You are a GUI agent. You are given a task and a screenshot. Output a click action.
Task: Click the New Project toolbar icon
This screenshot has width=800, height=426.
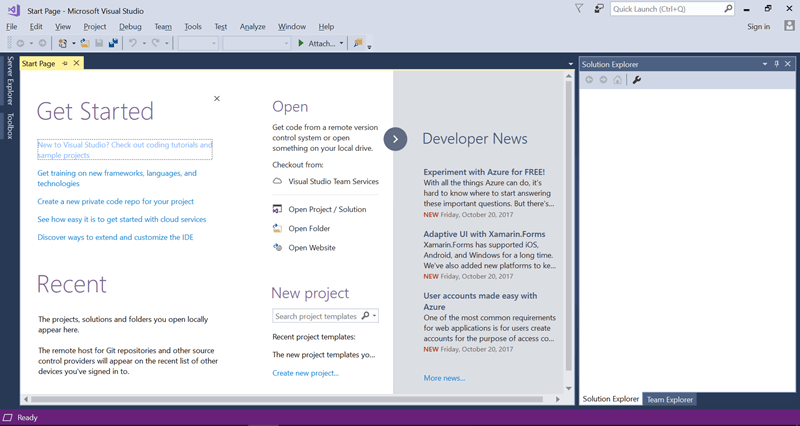click(x=64, y=43)
